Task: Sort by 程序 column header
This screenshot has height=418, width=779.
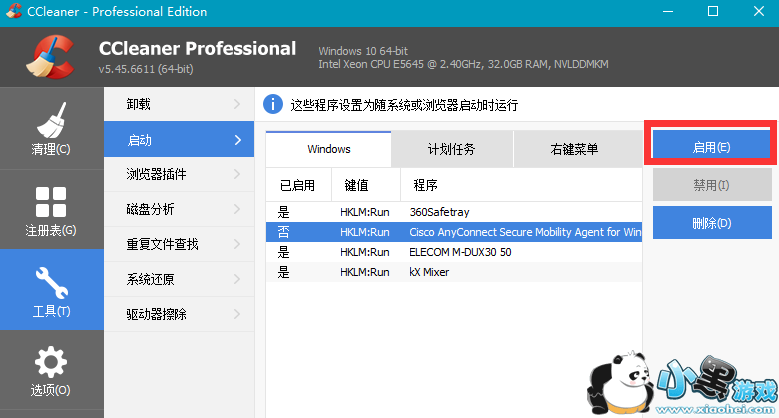Action: [521, 185]
